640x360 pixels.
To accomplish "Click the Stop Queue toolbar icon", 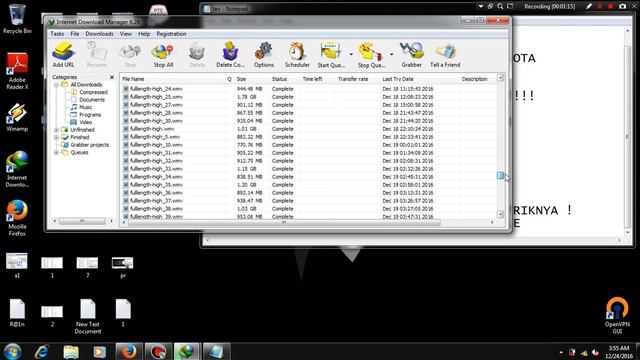I will [x=371, y=54].
